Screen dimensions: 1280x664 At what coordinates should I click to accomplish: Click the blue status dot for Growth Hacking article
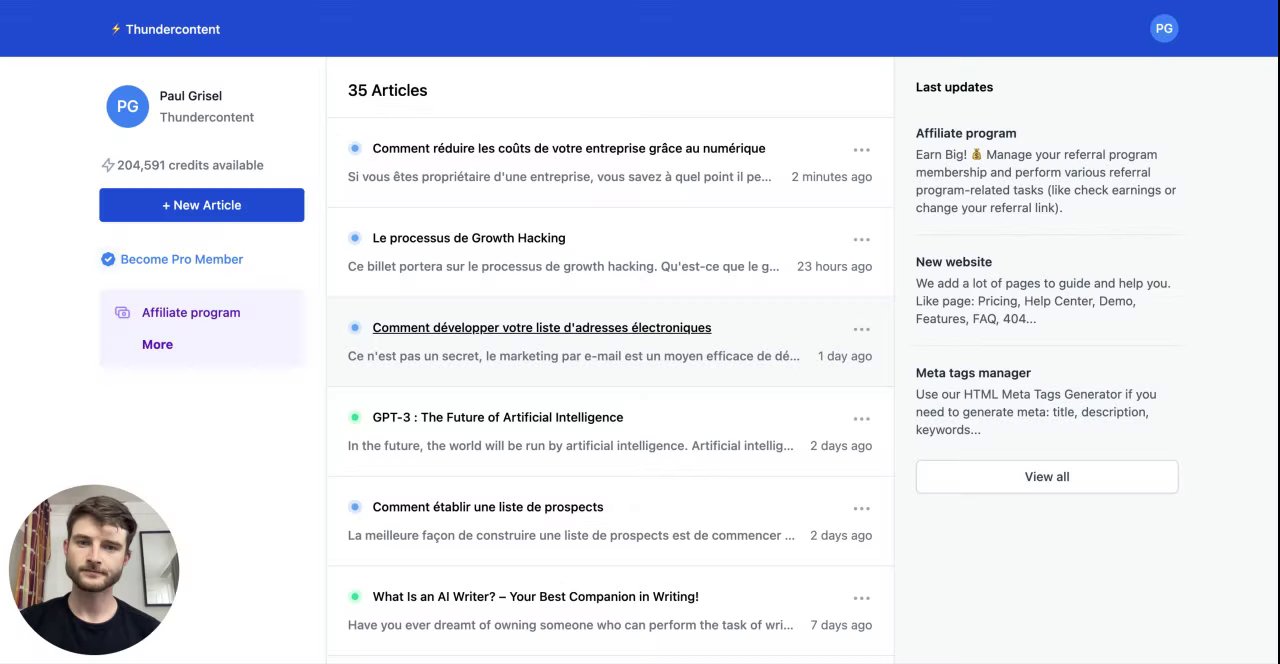[x=355, y=238]
